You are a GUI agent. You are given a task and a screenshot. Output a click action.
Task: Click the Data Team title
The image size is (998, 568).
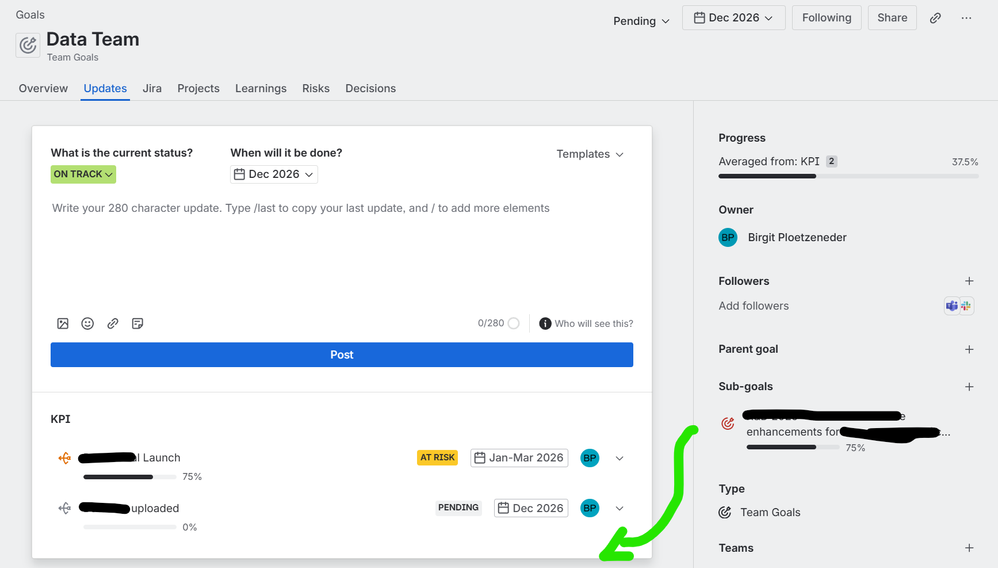tap(93, 39)
